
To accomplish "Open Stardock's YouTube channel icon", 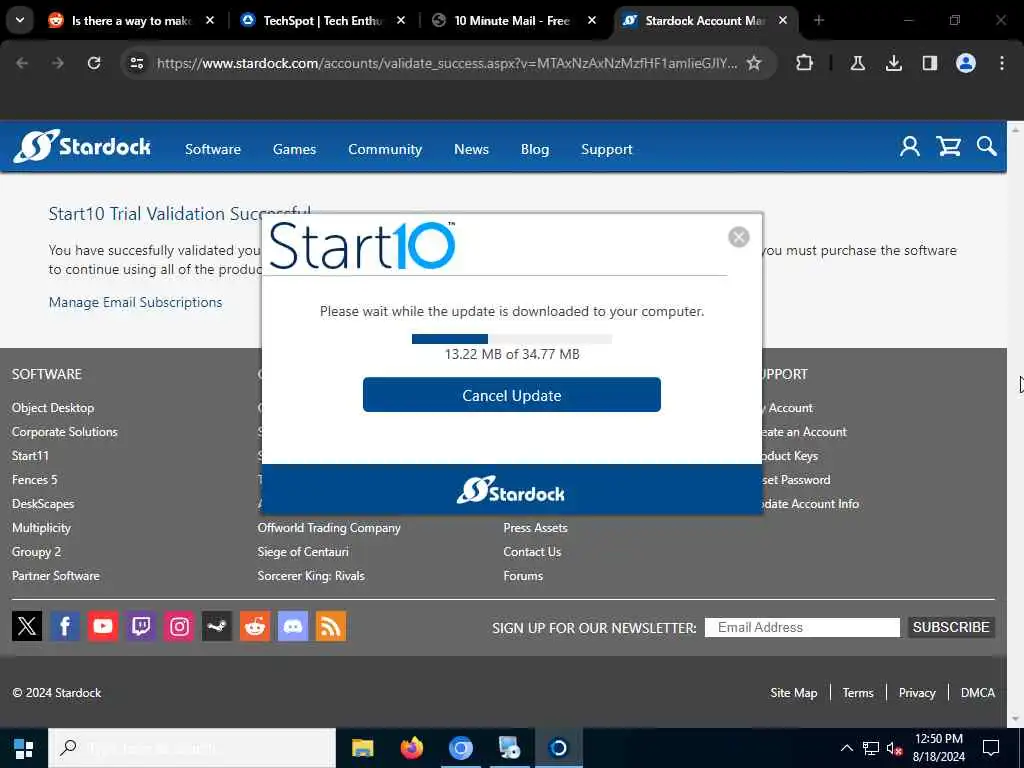I will 103,626.
